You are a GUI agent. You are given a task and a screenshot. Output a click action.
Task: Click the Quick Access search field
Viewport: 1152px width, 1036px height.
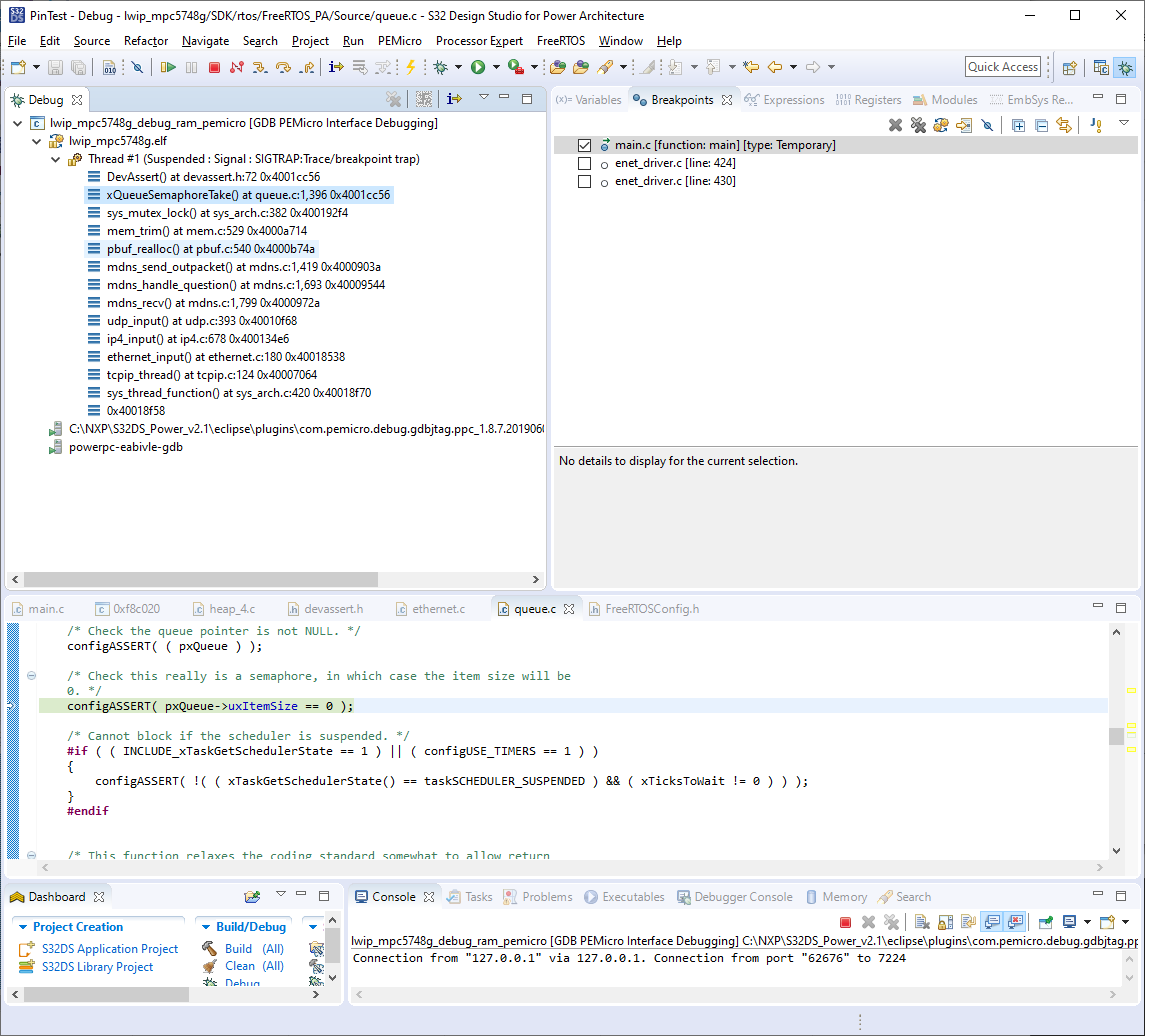coord(1003,67)
